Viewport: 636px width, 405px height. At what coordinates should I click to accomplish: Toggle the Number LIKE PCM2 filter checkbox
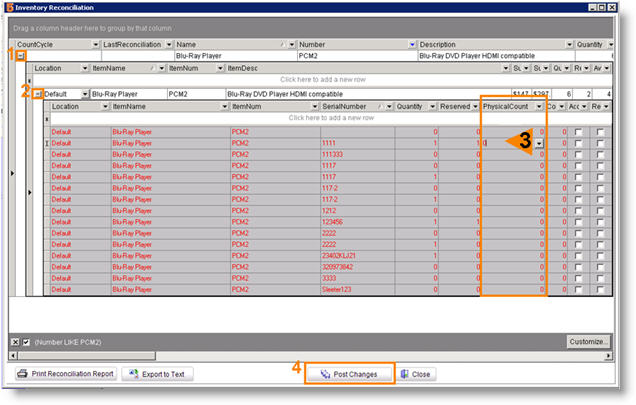(x=26, y=342)
